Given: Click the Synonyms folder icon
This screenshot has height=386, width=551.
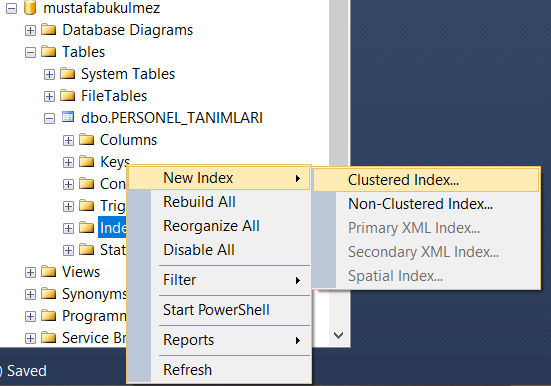Looking at the screenshot, I should (48, 293).
